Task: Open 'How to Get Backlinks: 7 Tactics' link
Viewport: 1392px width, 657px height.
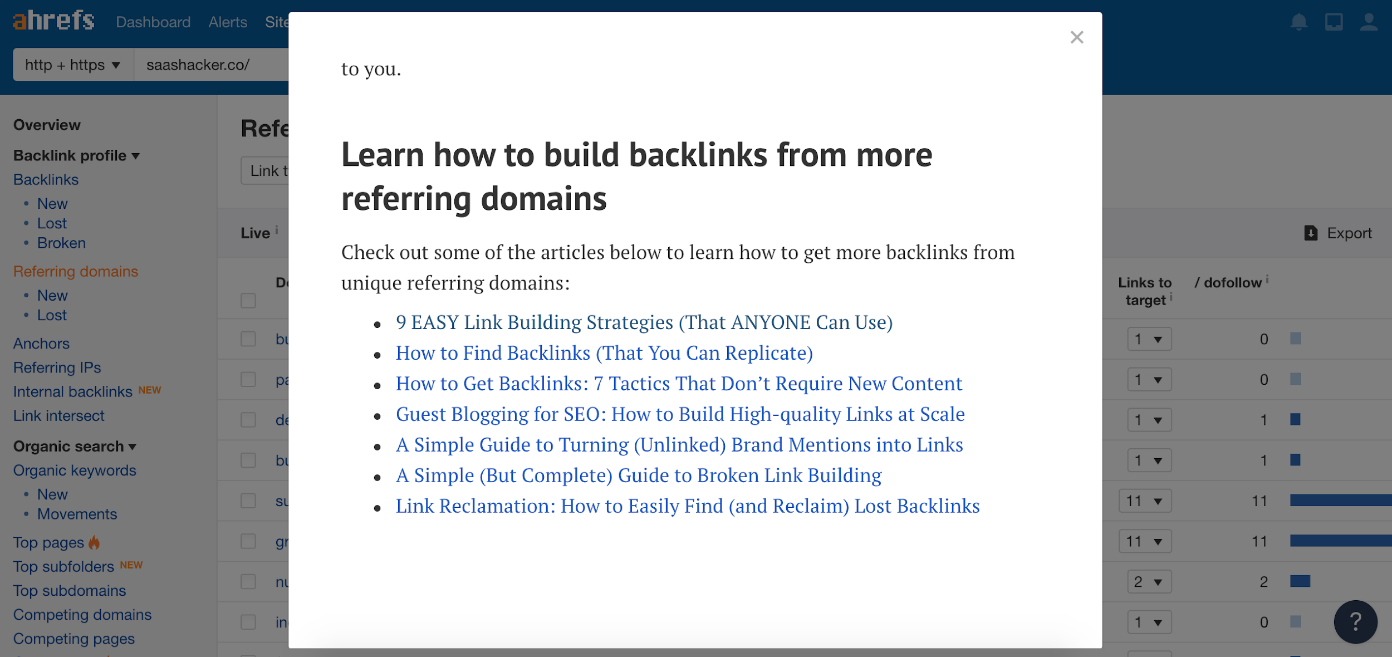Action: (x=679, y=384)
